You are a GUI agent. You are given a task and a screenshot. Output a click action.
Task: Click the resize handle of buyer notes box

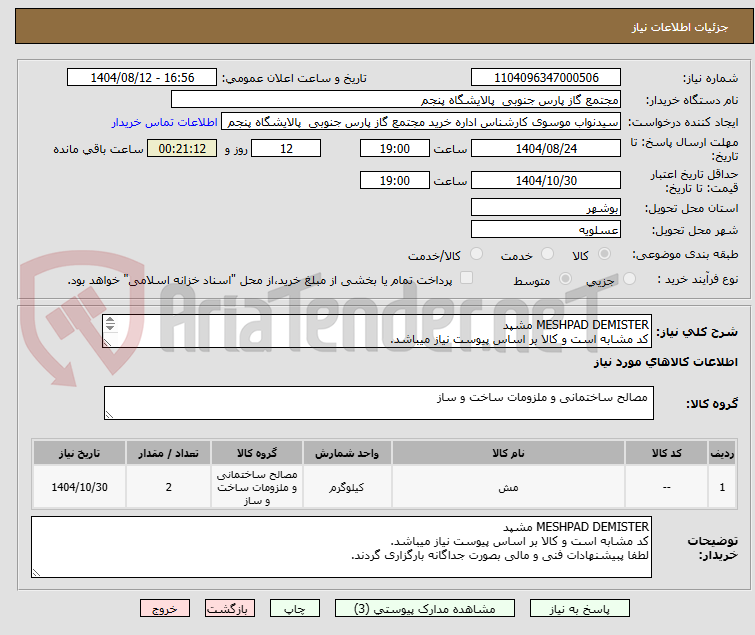[36, 572]
